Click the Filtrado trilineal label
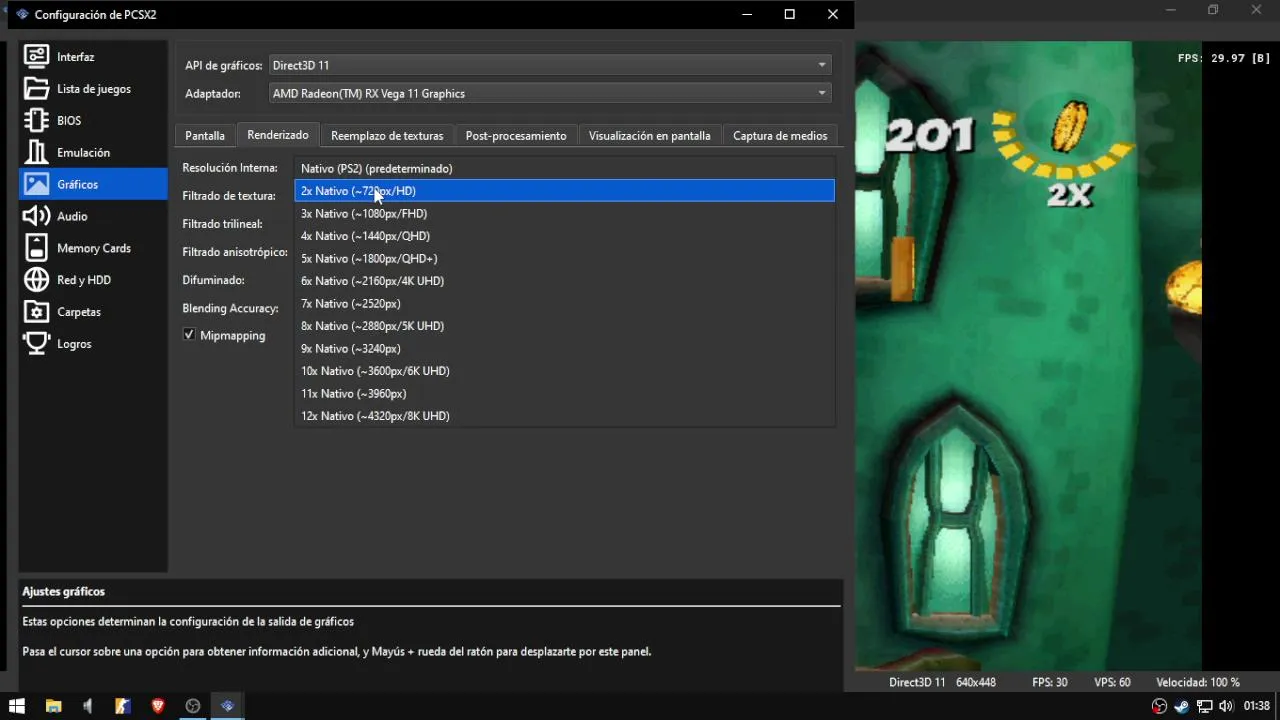The width and height of the screenshot is (1280, 720). pos(222,224)
